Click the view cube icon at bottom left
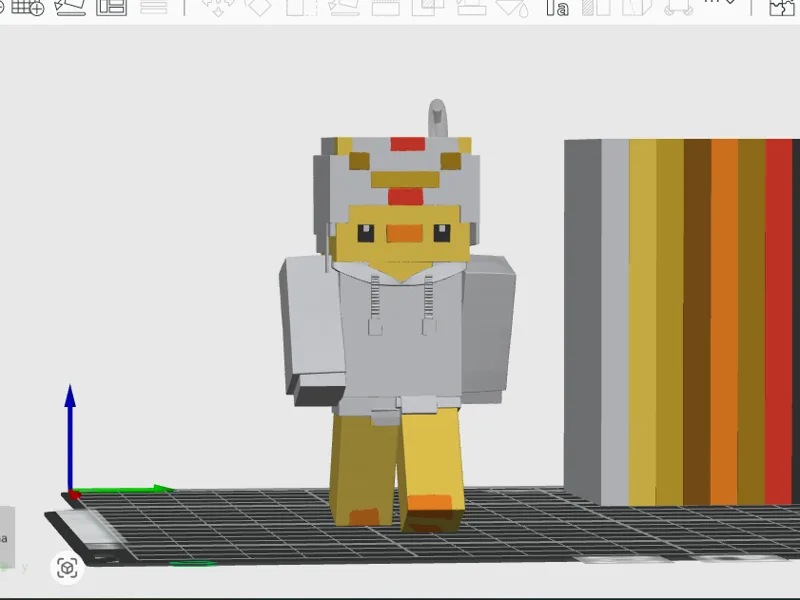Screen dimensions: 800x600 [67, 568]
